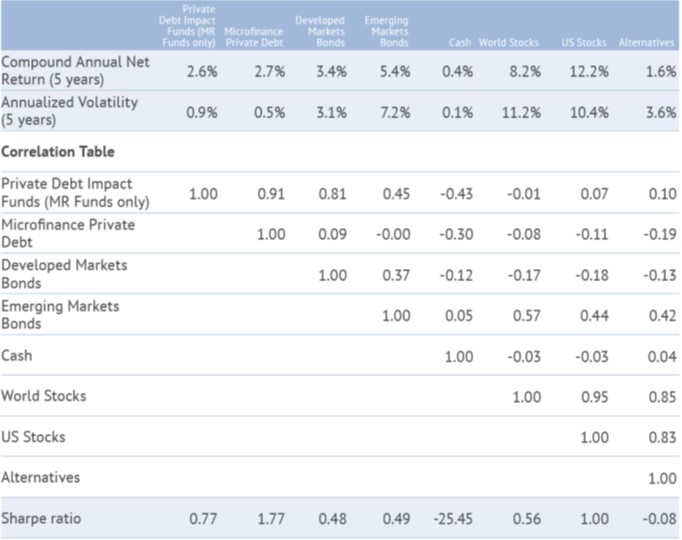This screenshot has height=540, width=682.
Task: Click the Correlation Table section heading
Action: coord(58,152)
